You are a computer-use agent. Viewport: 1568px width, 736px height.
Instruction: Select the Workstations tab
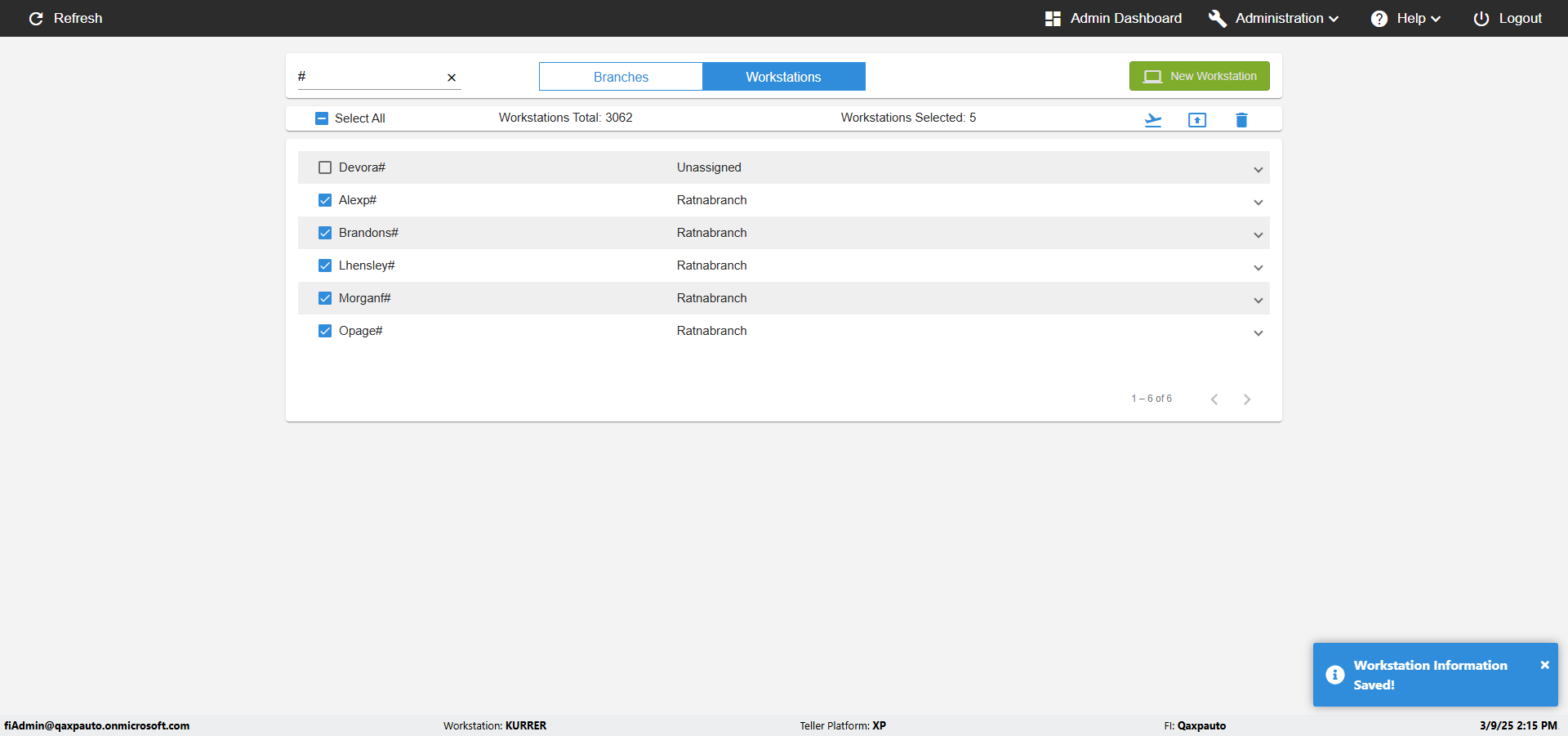click(783, 77)
